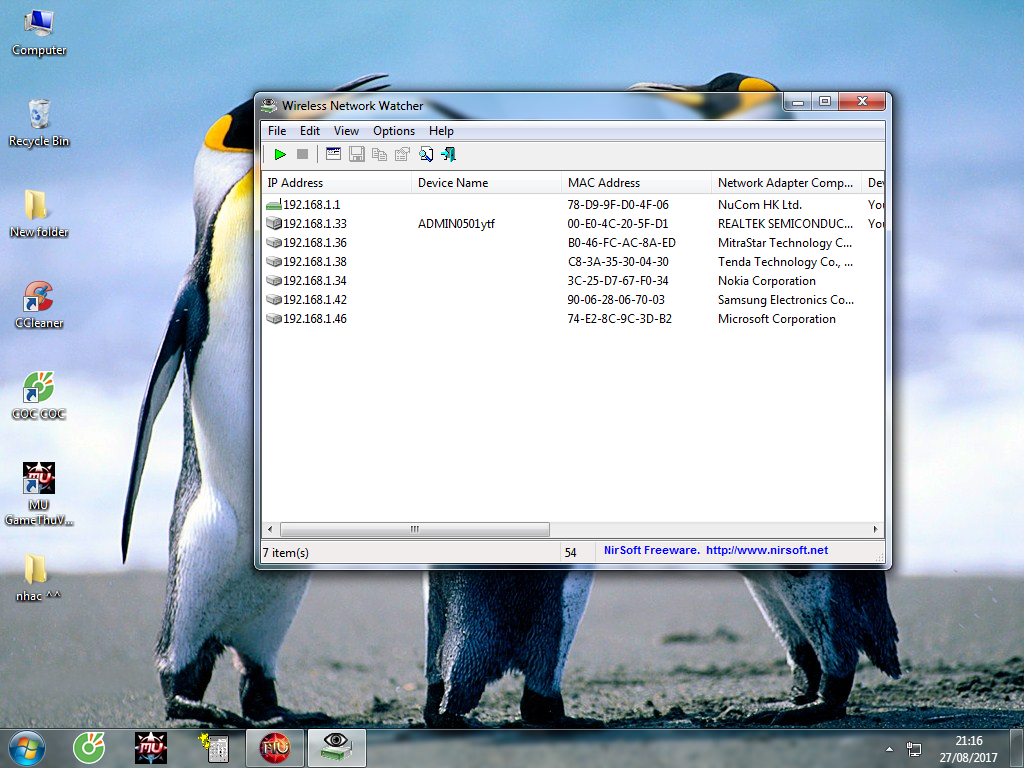This screenshot has height=768, width=1024.
Task: Sort by MAC Address column header
Action: coord(637,183)
